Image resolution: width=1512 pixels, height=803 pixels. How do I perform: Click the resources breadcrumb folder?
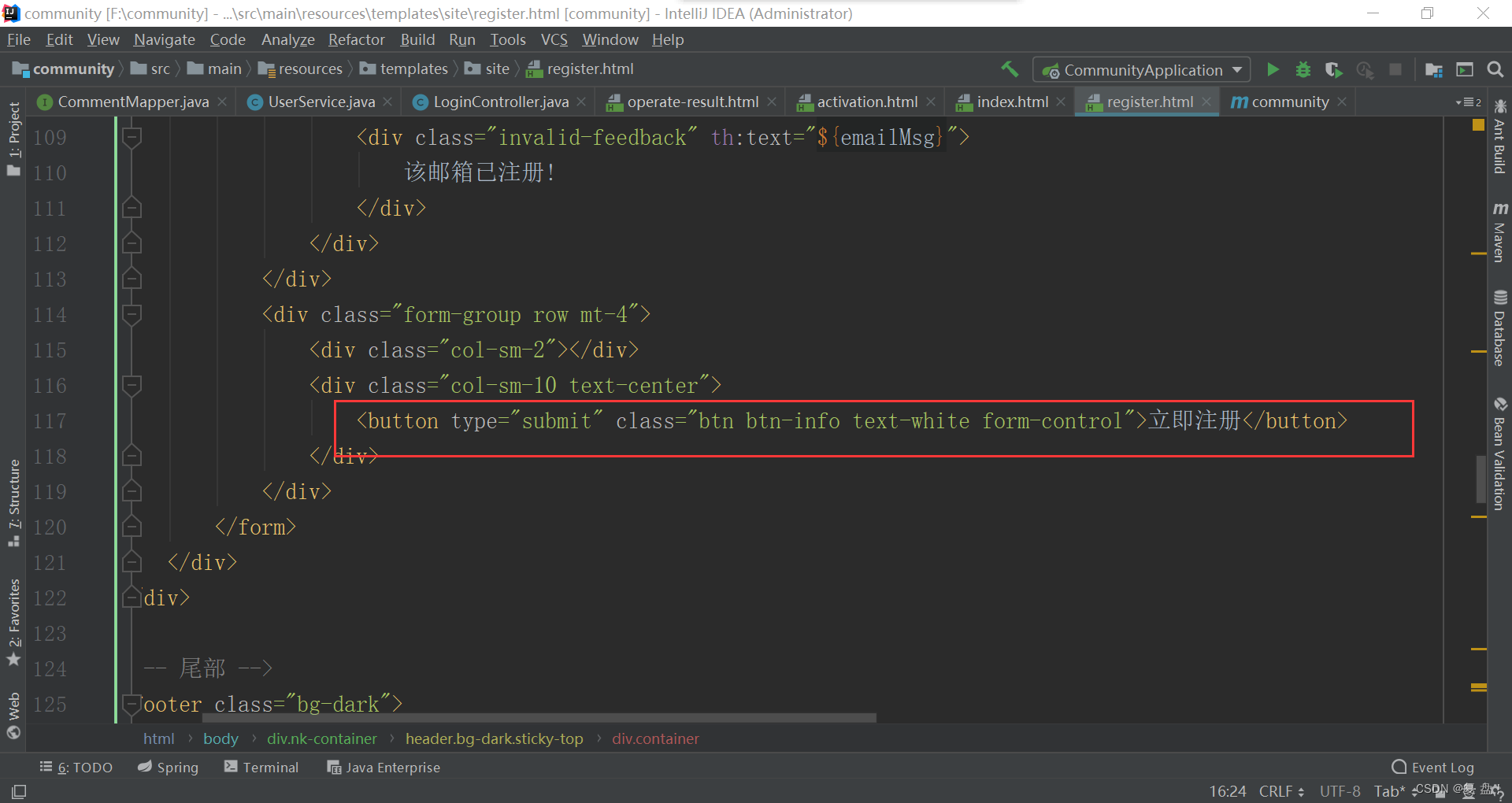pos(301,69)
